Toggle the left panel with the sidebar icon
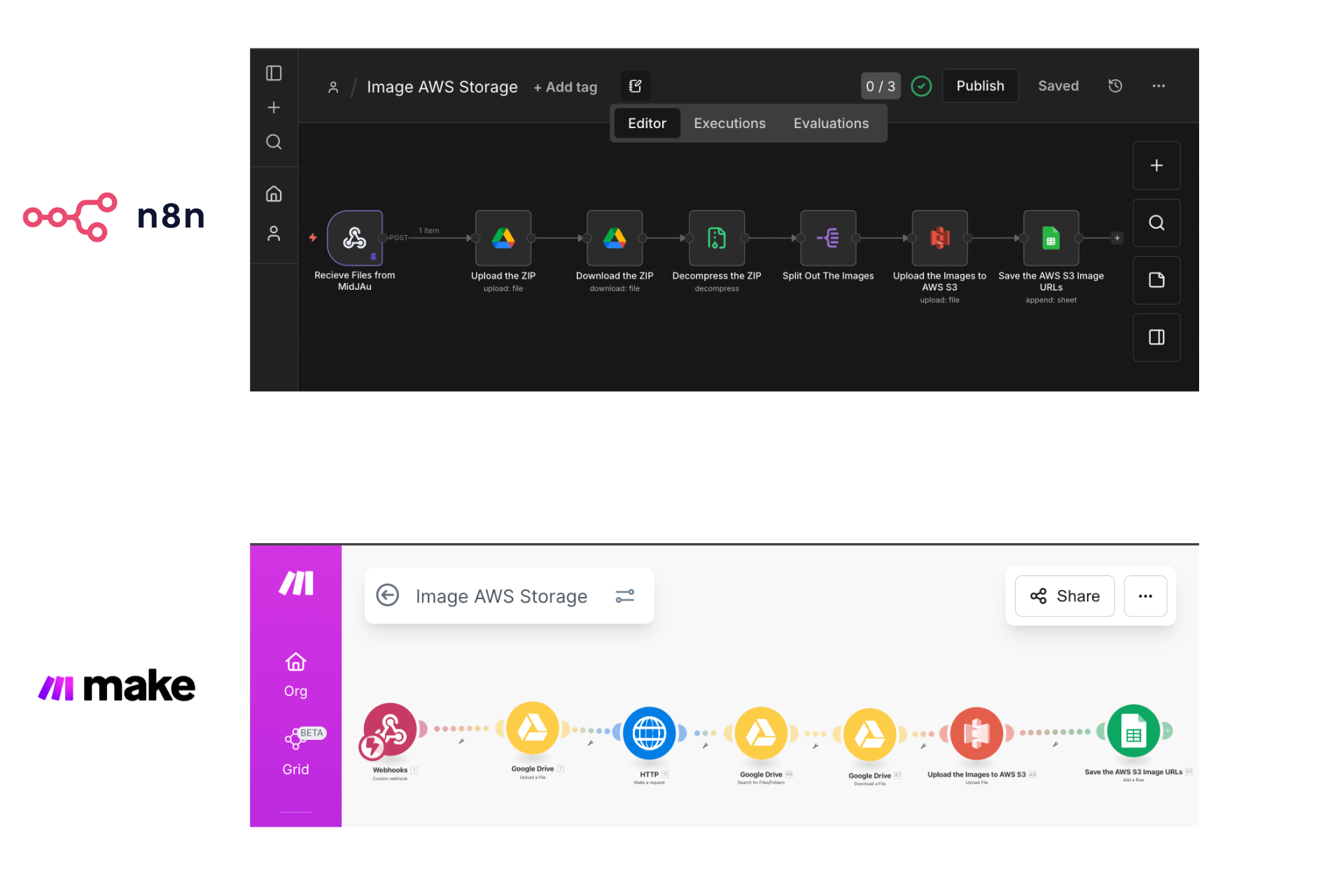The image size is (1344, 896). (x=274, y=73)
